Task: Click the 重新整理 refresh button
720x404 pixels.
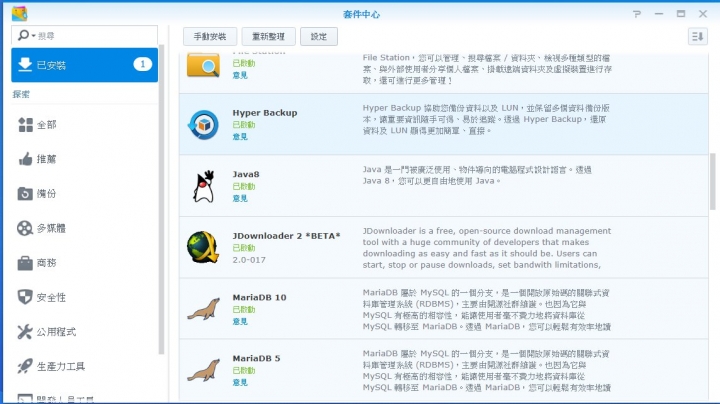Action: (268, 36)
